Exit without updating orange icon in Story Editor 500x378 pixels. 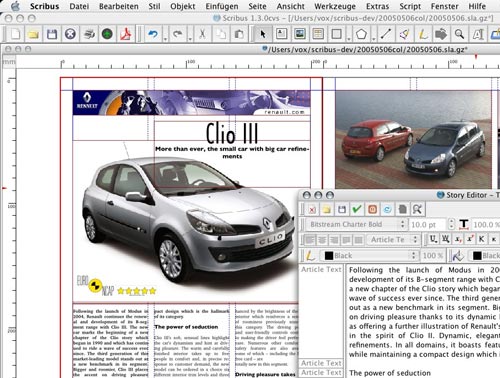click(x=372, y=209)
